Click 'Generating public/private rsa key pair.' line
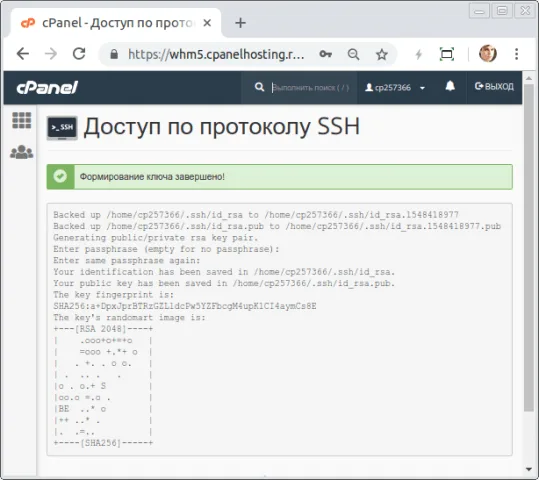 point(155,238)
